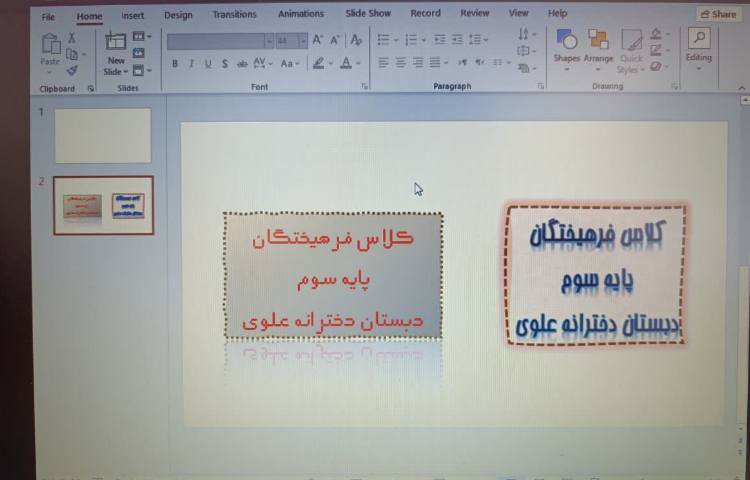Image resolution: width=750 pixels, height=480 pixels.
Task: Open Align Text options
Action: tap(526, 51)
